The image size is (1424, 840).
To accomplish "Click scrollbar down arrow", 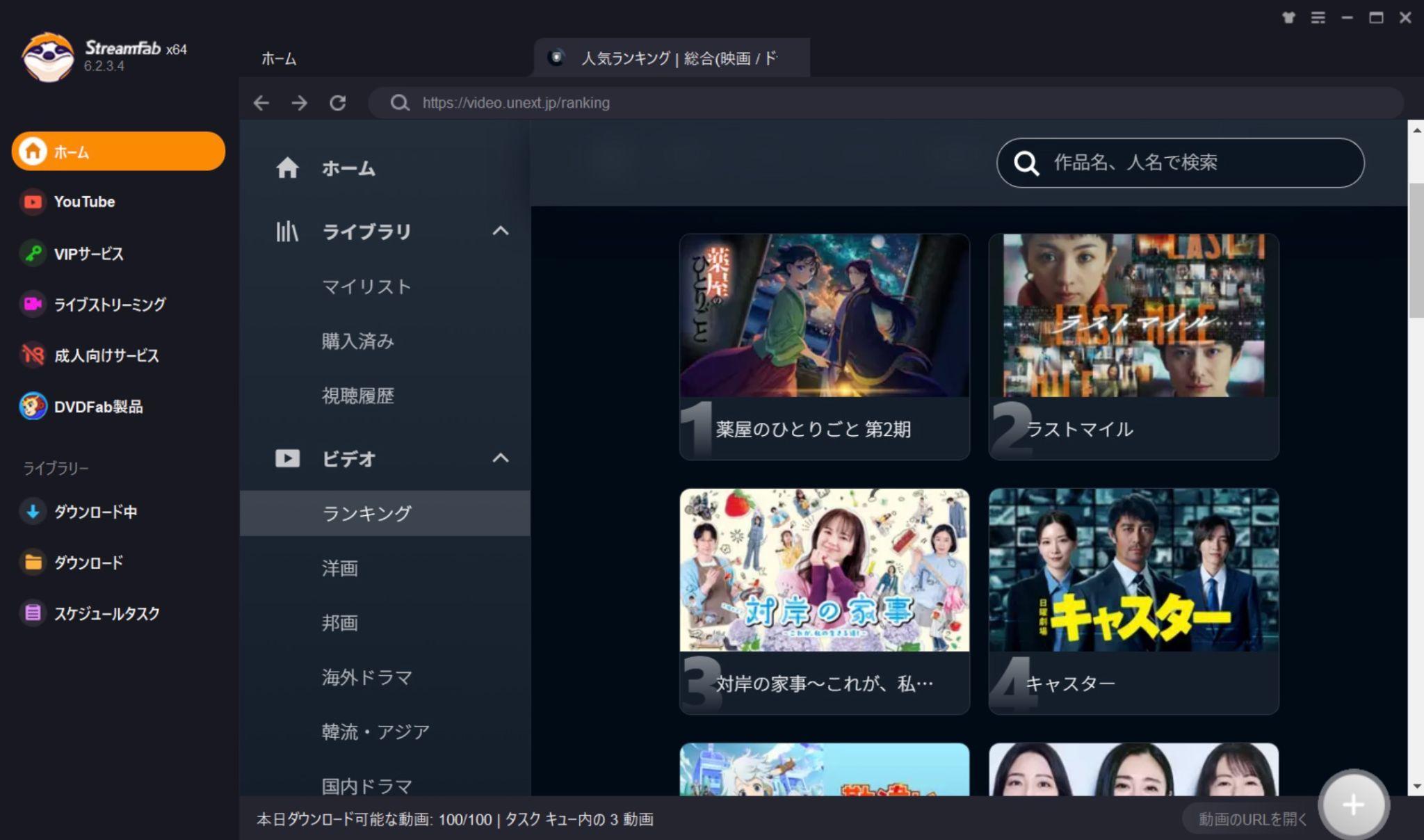I will tap(1416, 786).
